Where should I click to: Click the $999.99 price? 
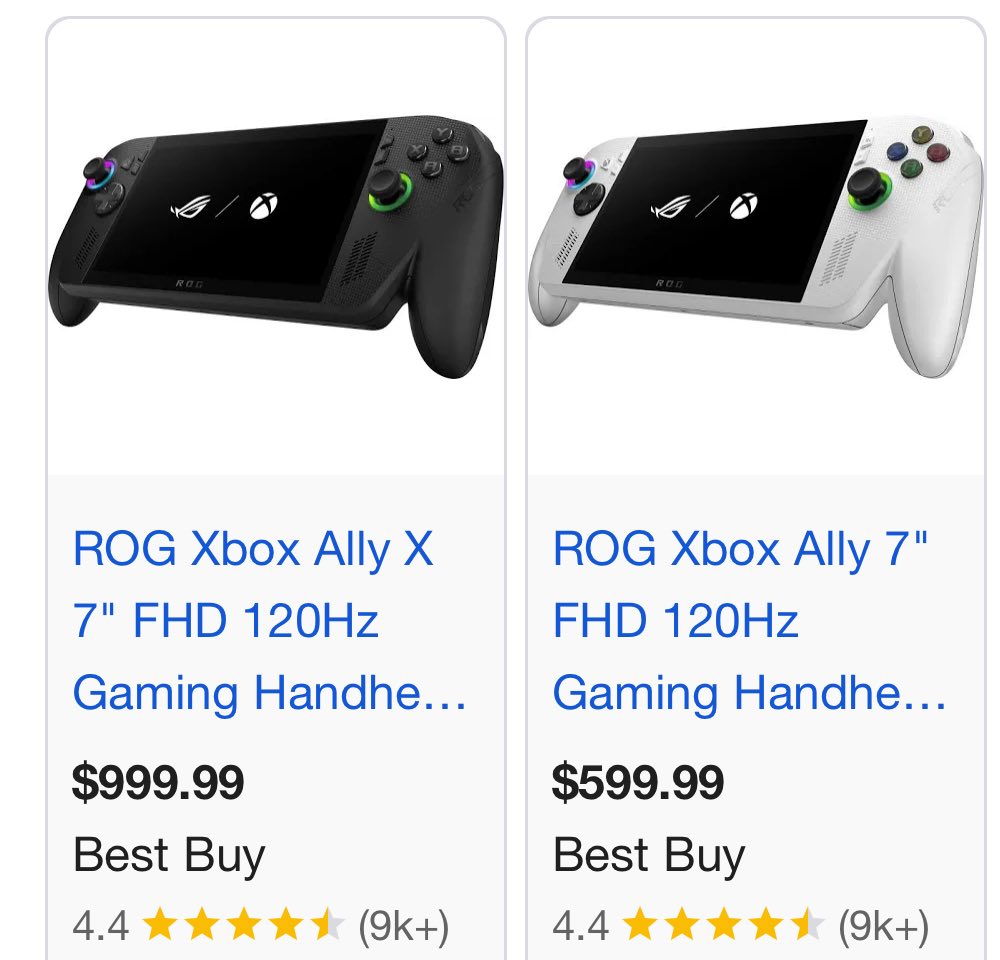(158, 782)
